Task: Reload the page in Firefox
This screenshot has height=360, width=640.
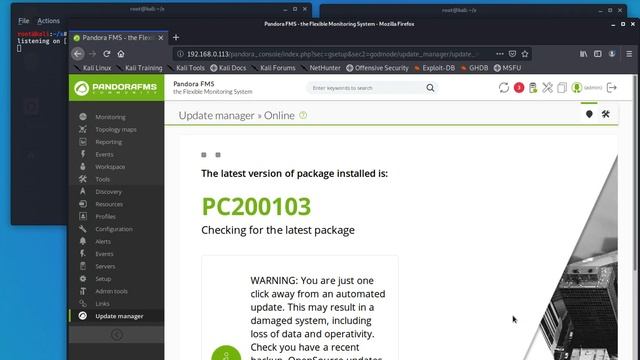Action: pos(107,54)
